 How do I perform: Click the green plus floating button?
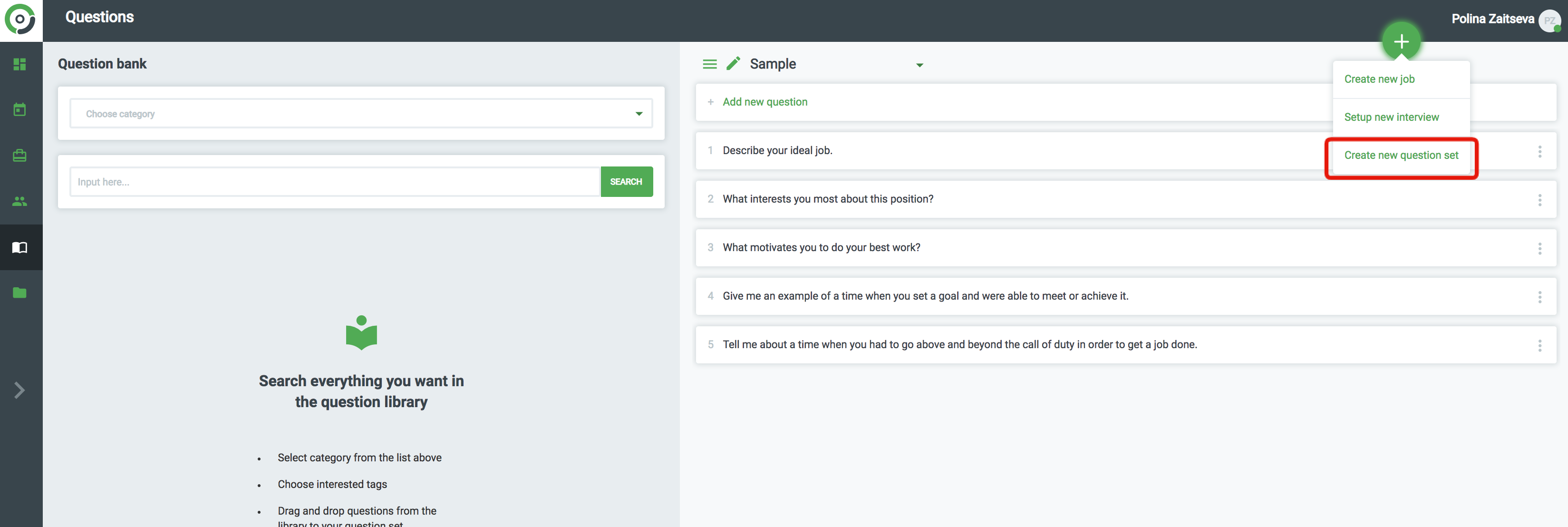click(1401, 41)
